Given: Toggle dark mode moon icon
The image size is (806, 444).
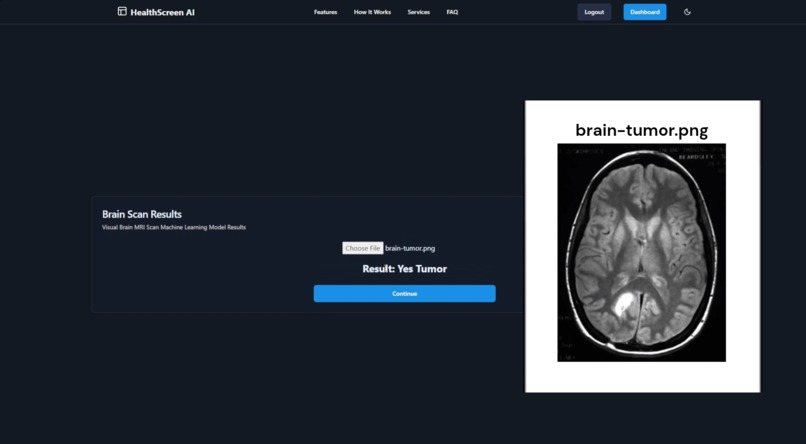Looking at the screenshot, I should coord(687,12).
